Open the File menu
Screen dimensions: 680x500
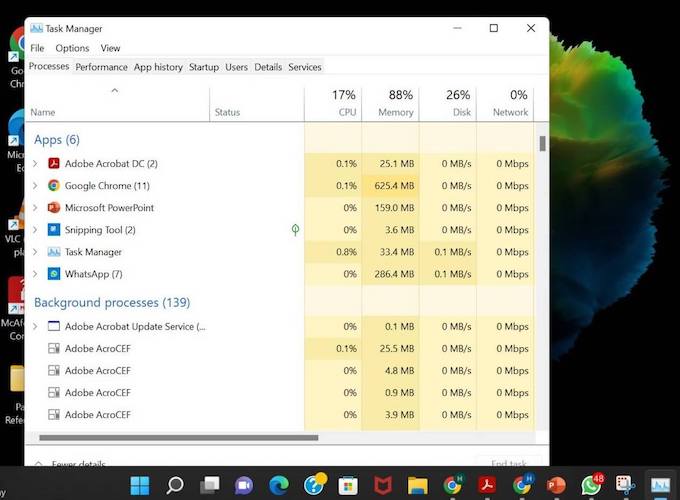pos(37,48)
